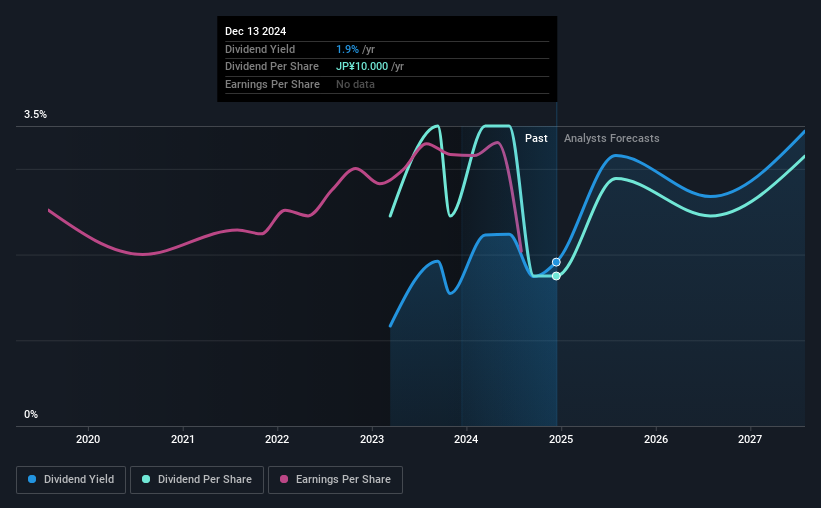Click the Analysts Forecasts label
Viewport: 821px width, 508px height.
pyautogui.click(x=612, y=138)
